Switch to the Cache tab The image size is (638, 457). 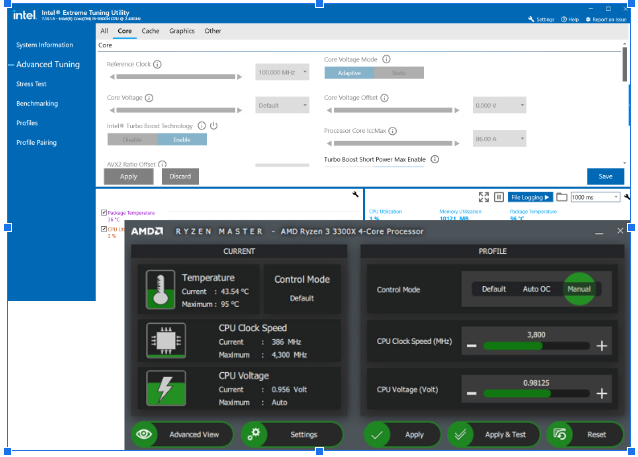tap(150, 31)
